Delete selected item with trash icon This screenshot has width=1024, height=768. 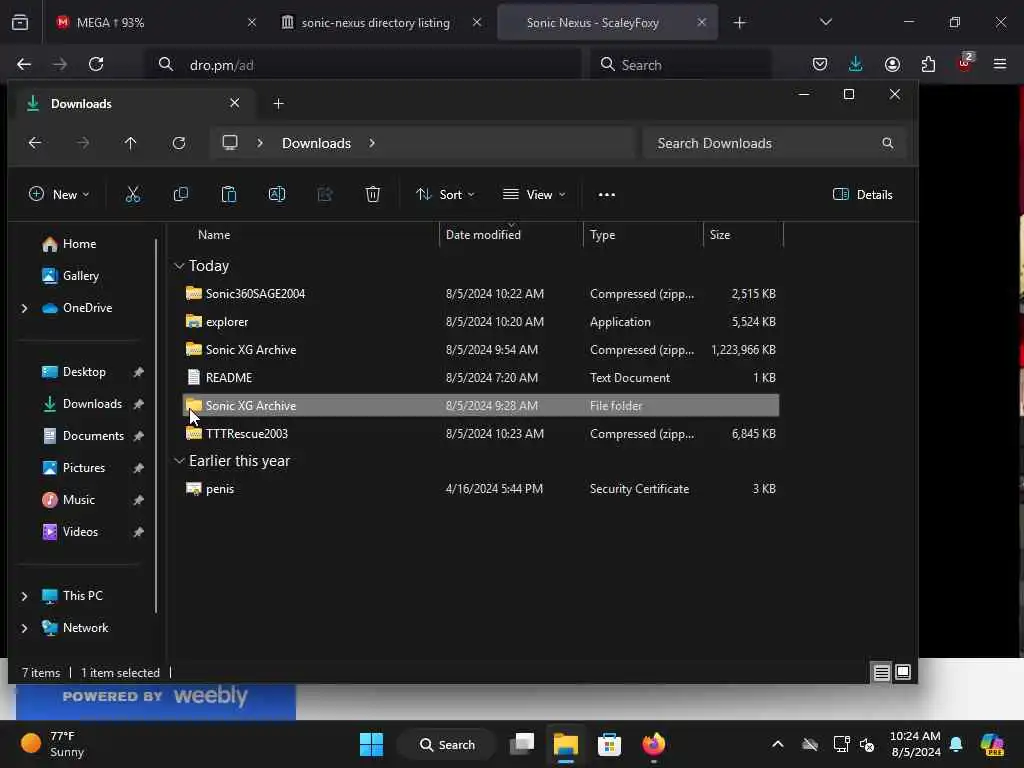coord(373,195)
